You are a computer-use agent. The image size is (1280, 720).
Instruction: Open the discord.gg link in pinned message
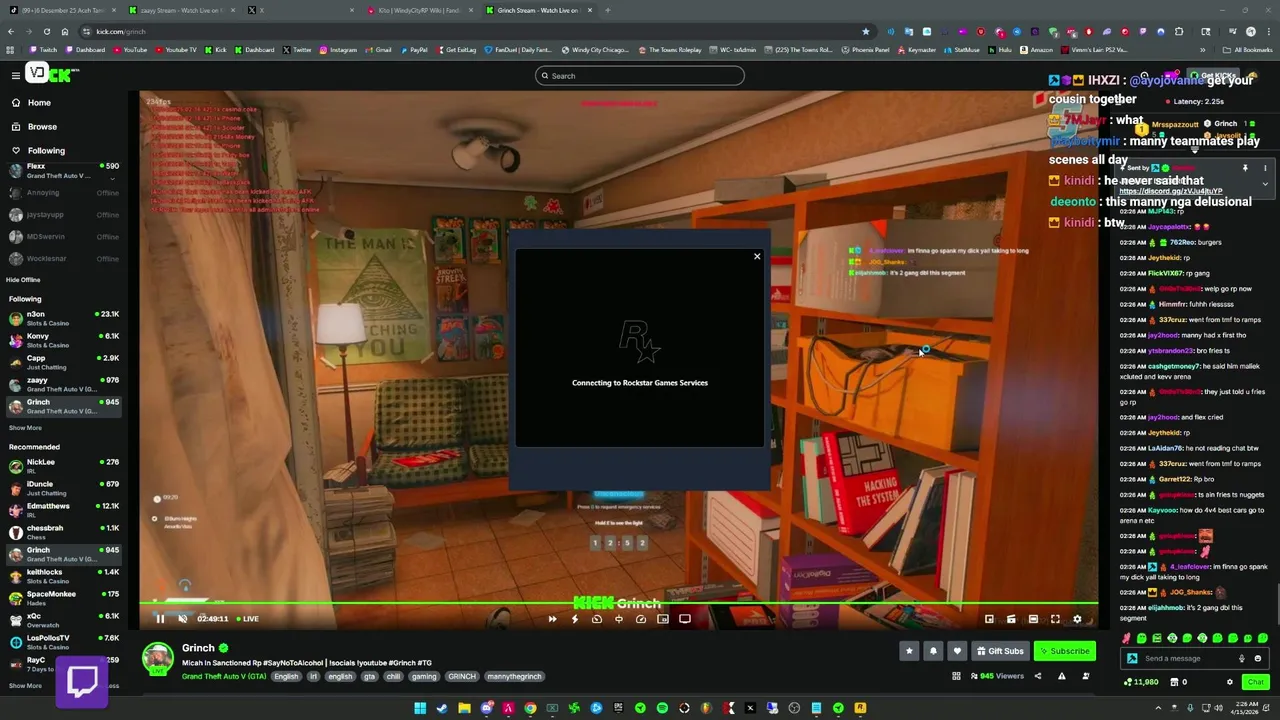click(x=1170, y=191)
